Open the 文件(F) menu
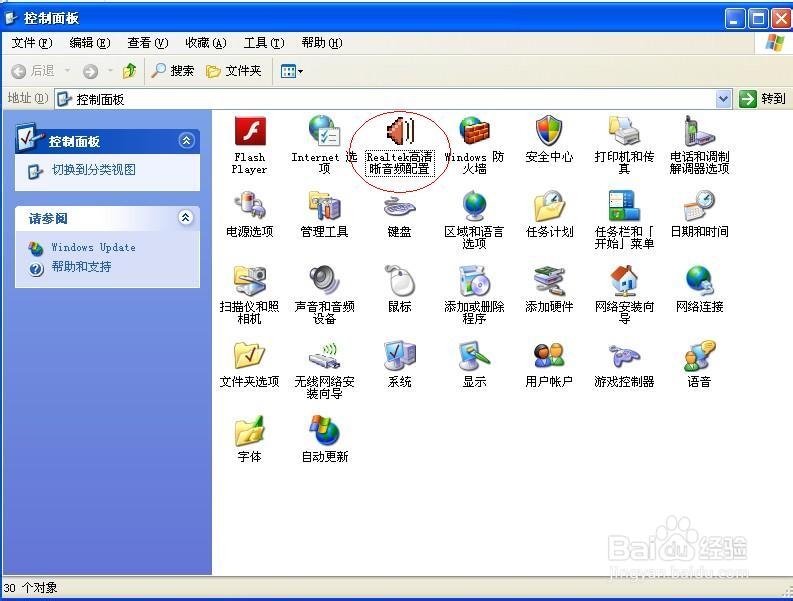793x601 pixels. (32, 43)
